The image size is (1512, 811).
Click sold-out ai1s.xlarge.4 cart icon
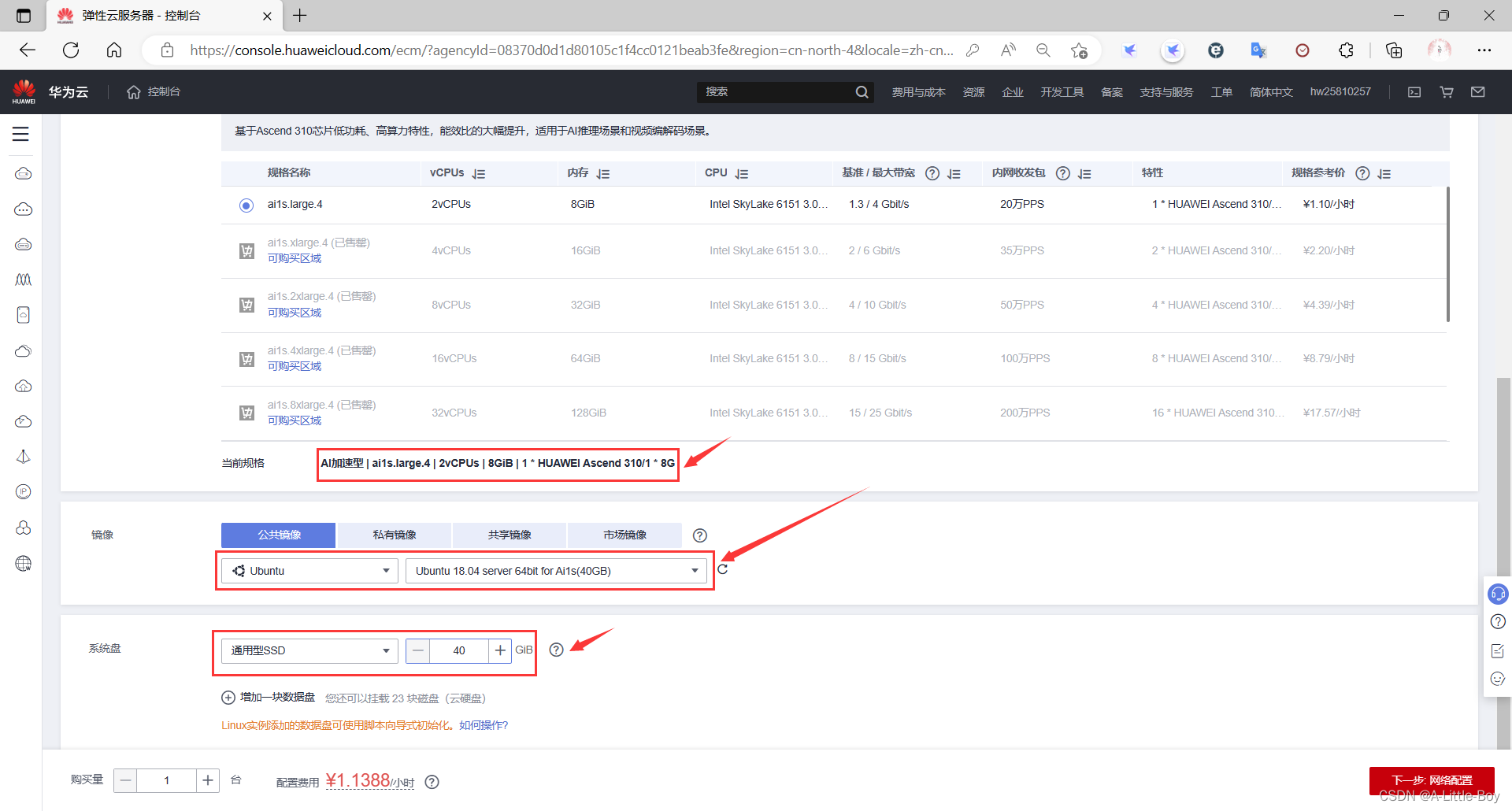click(246, 251)
